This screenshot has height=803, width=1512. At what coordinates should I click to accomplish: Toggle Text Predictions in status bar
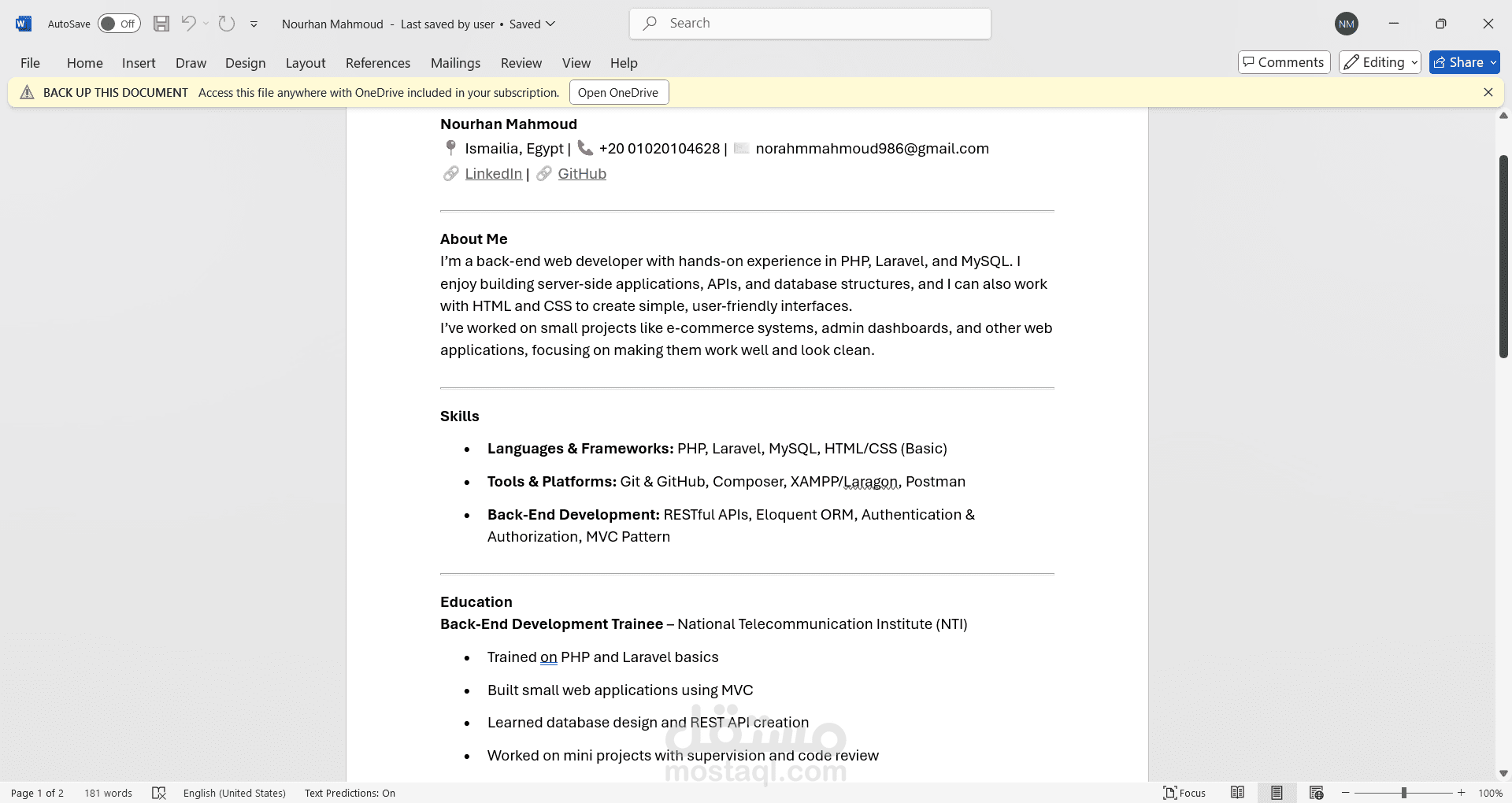tap(350, 793)
